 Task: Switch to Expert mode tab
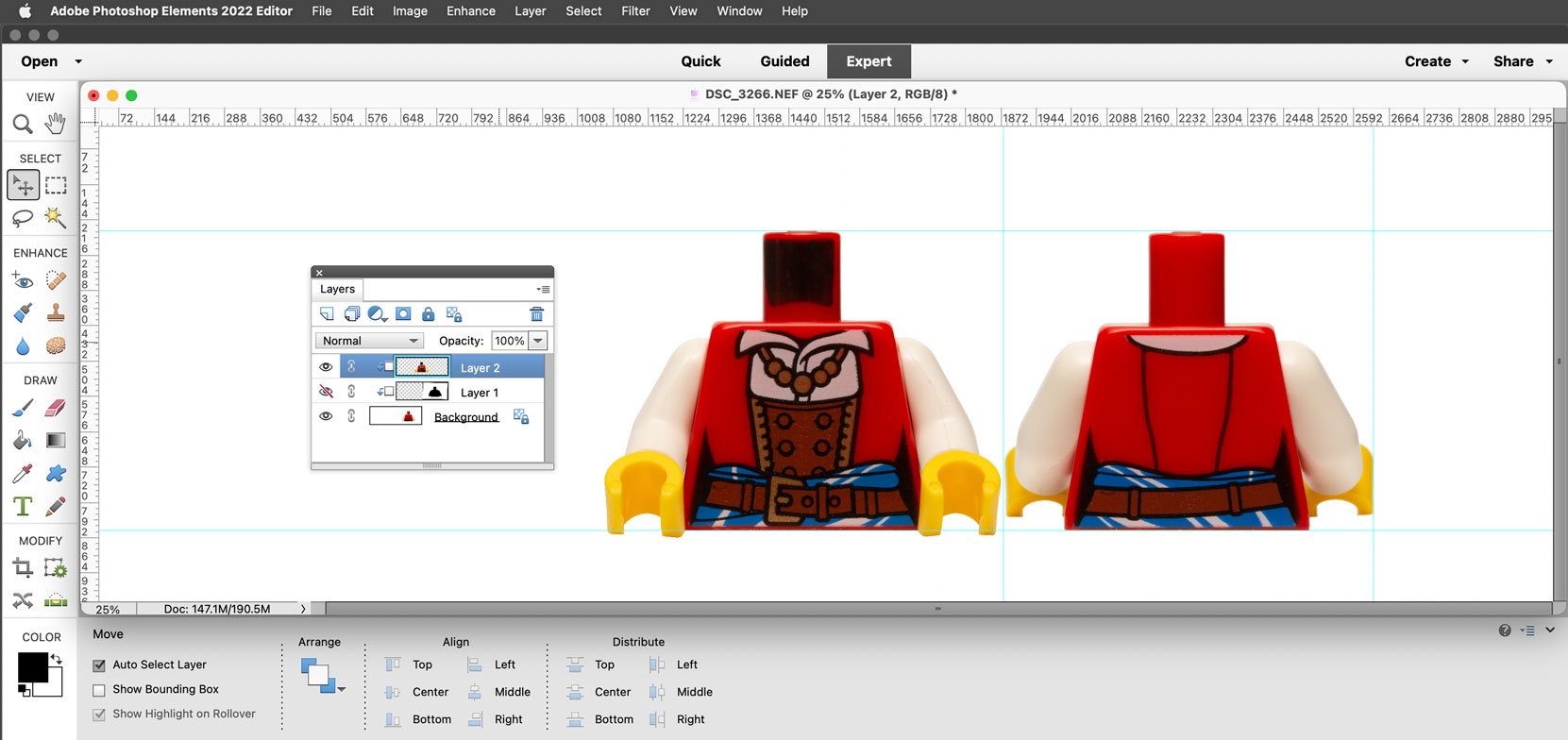tap(868, 61)
